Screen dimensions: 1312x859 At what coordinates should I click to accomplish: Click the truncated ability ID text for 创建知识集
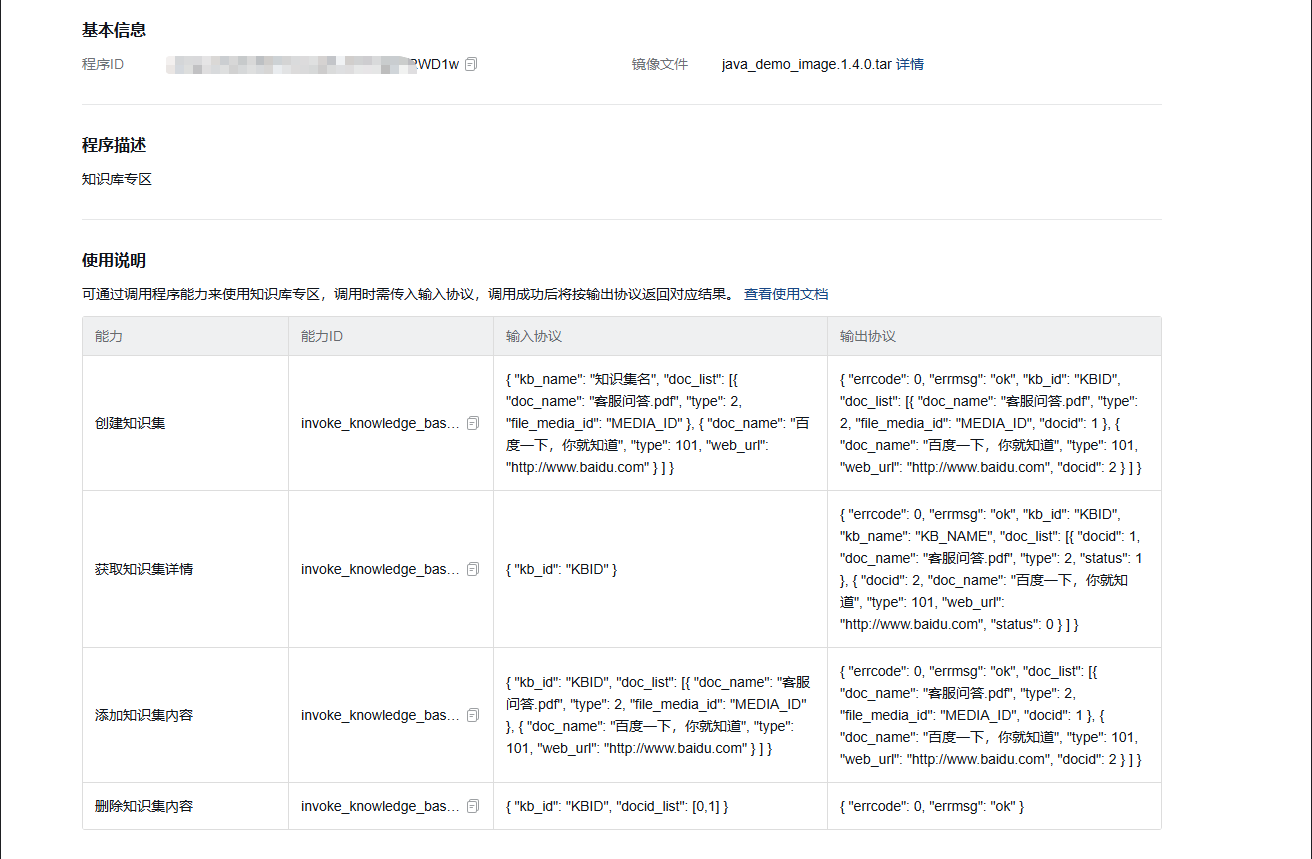pyautogui.click(x=380, y=423)
